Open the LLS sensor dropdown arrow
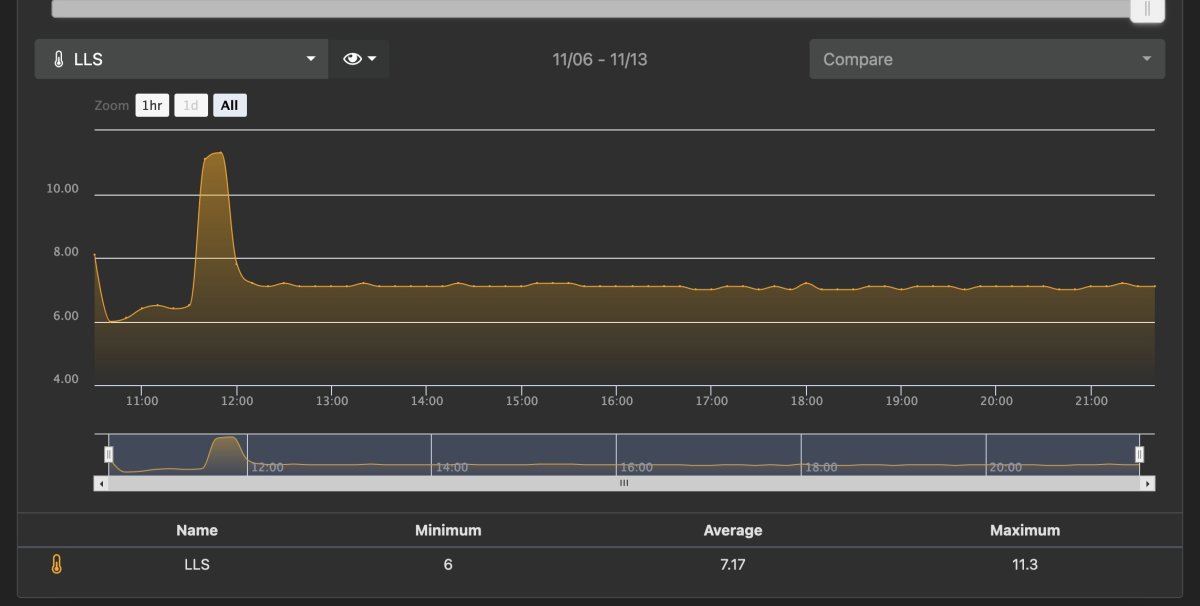 [x=311, y=60]
